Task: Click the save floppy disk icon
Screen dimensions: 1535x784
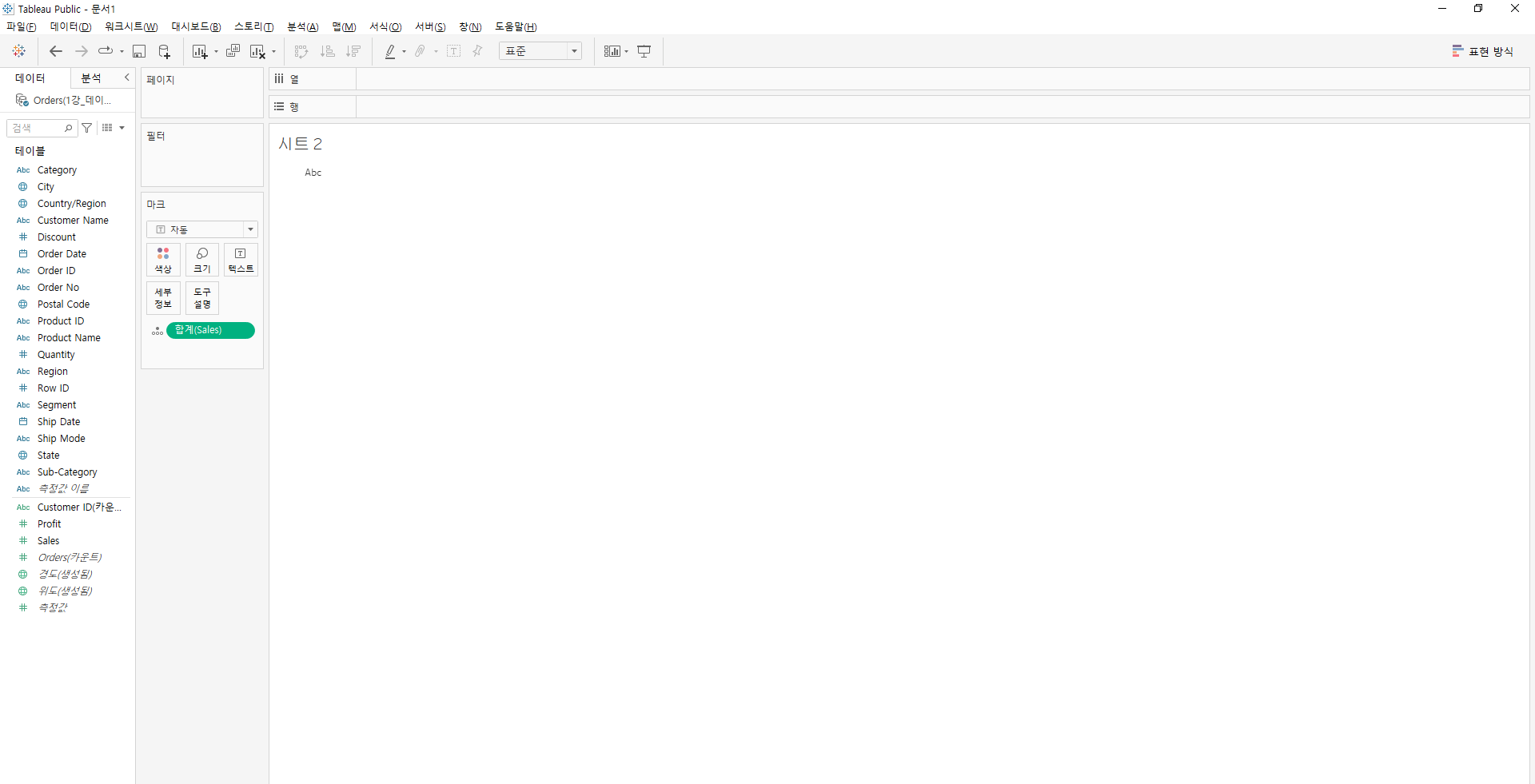Action: (x=139, y=51)
